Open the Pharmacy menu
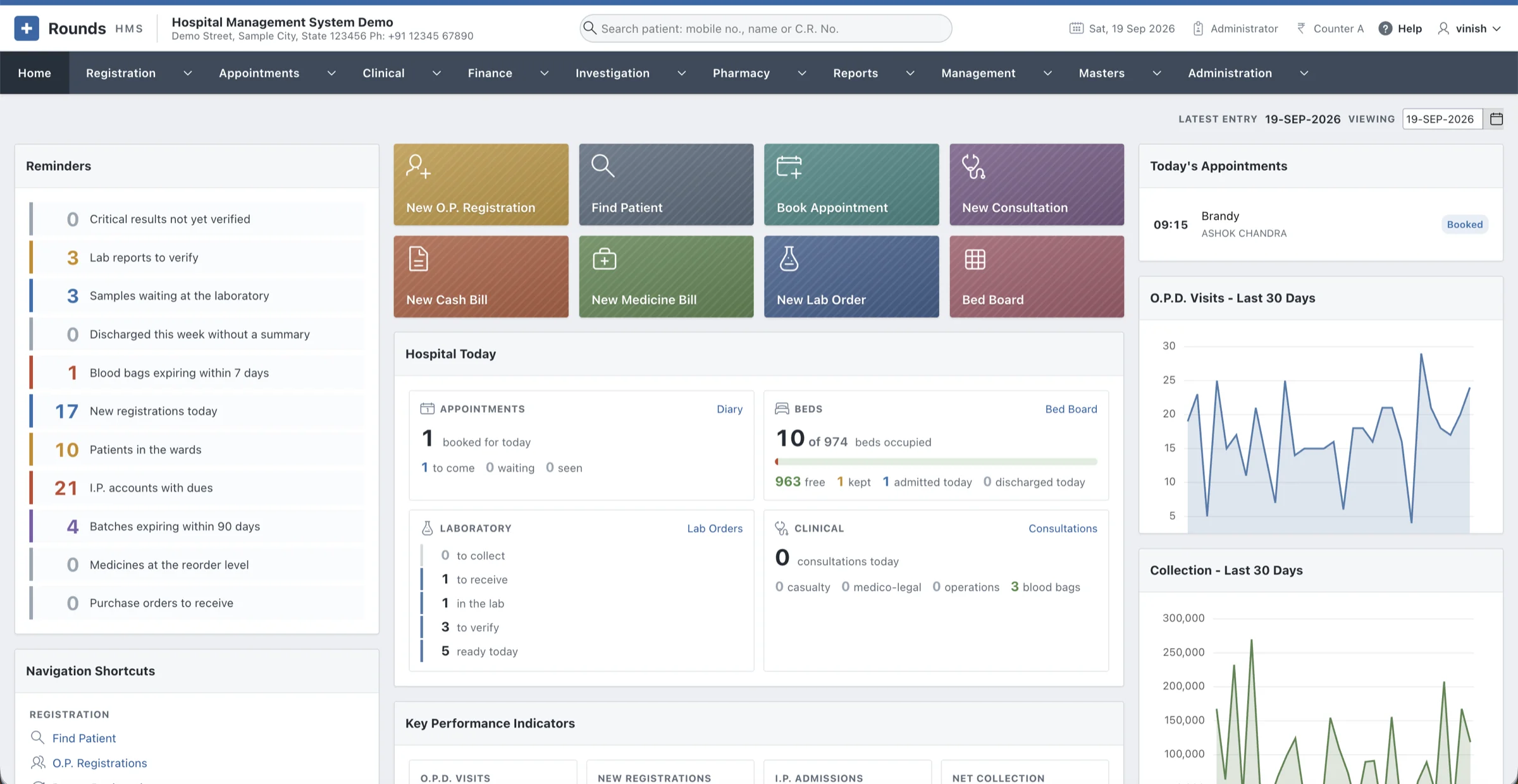The width and height of the screenshot is (1518, 784). pyautogui.click(x=741, y=73)
